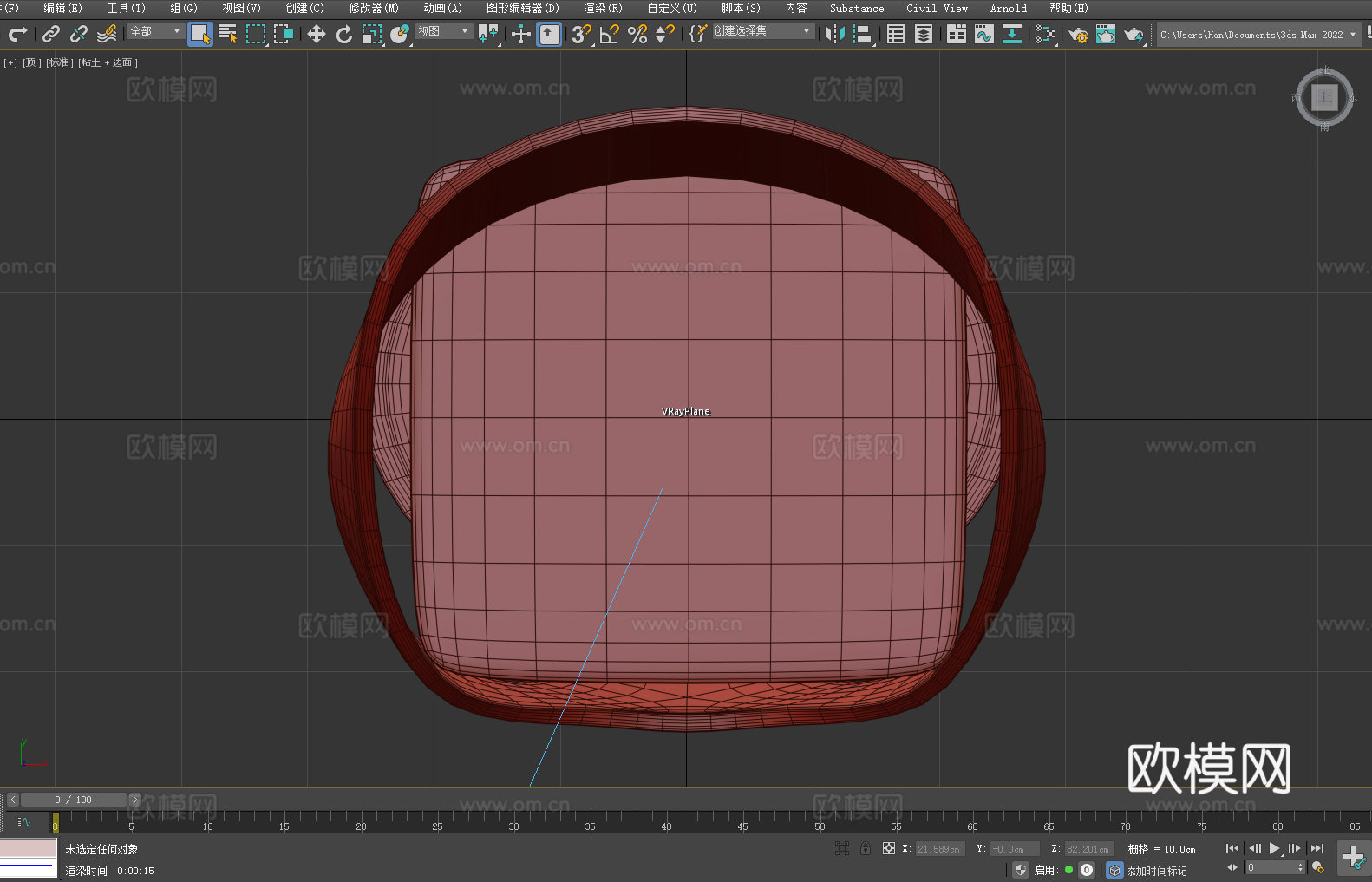Click Go to Start playback button

[1232, 848]
